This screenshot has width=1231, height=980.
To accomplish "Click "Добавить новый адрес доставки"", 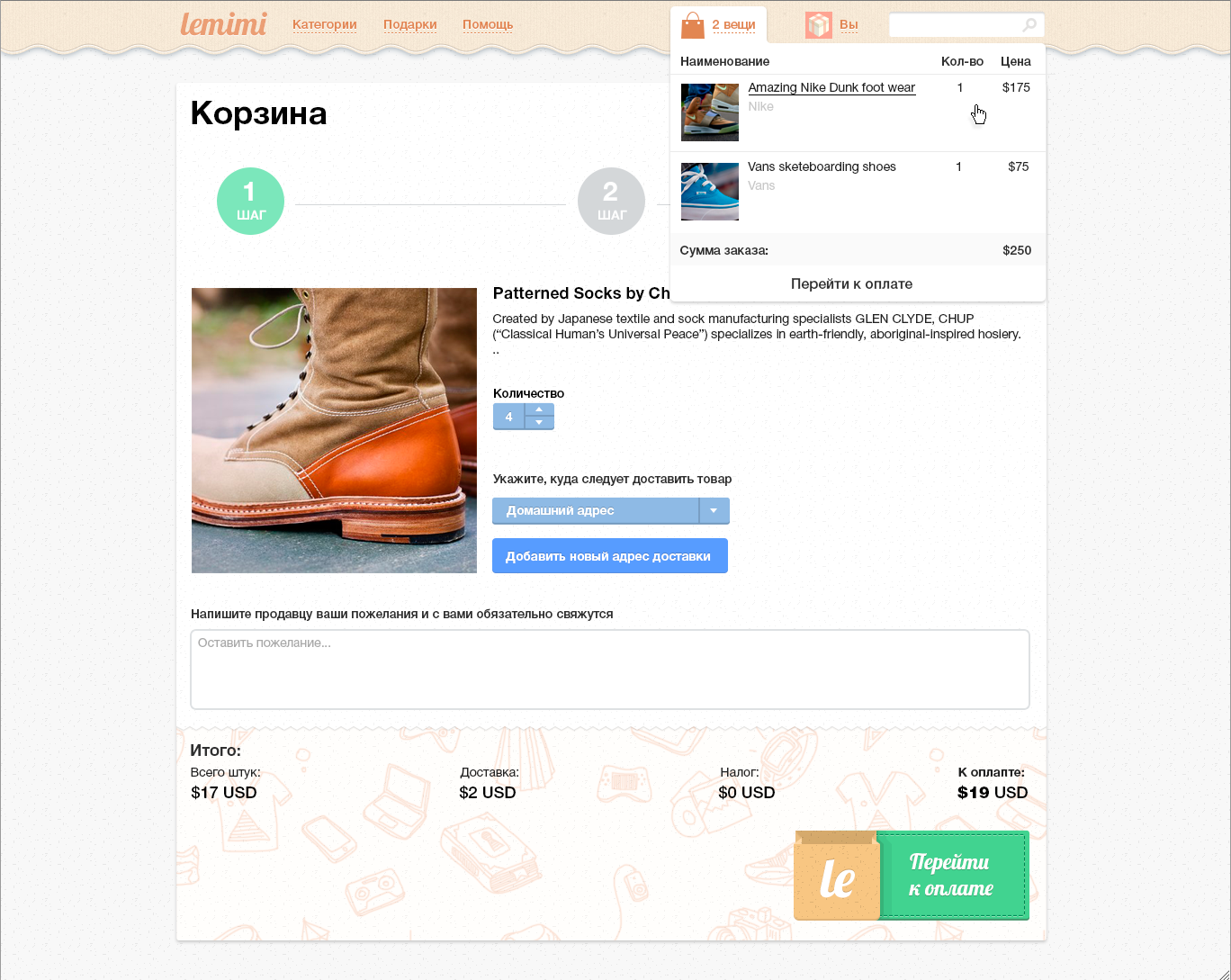I will [610, 555].
